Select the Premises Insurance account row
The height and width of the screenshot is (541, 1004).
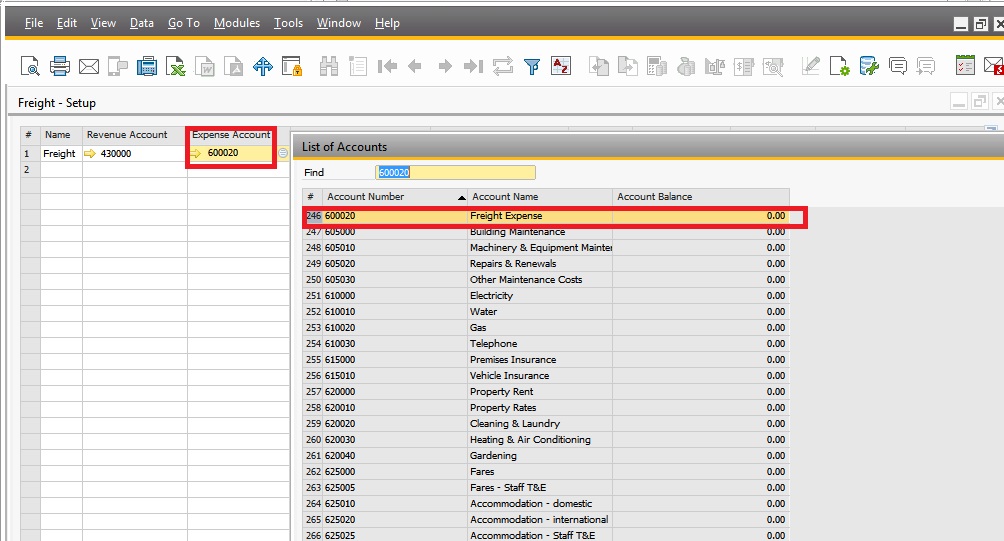546,360
